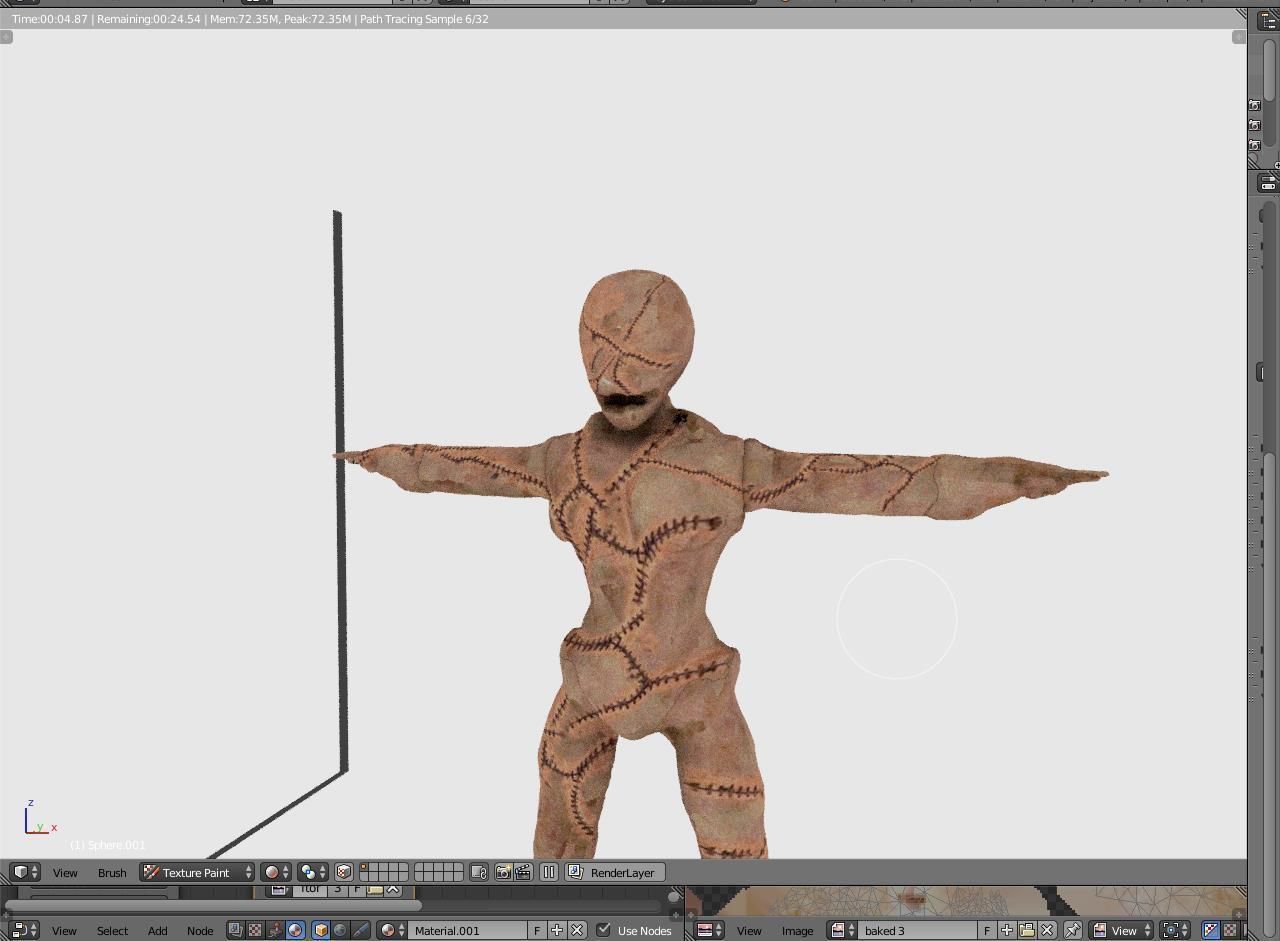Image resolution: width=1280 pixels, height=941 pixels.
Task: Click the brush preview color swatch
Action: tap(272, 872)
